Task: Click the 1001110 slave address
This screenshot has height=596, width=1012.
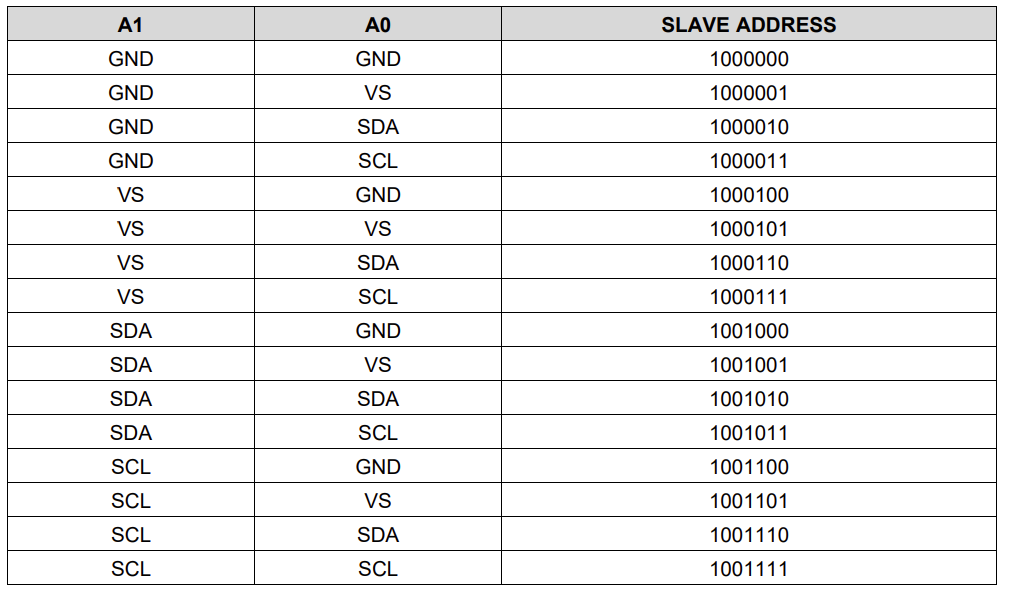Action: (x=749, y=535)
